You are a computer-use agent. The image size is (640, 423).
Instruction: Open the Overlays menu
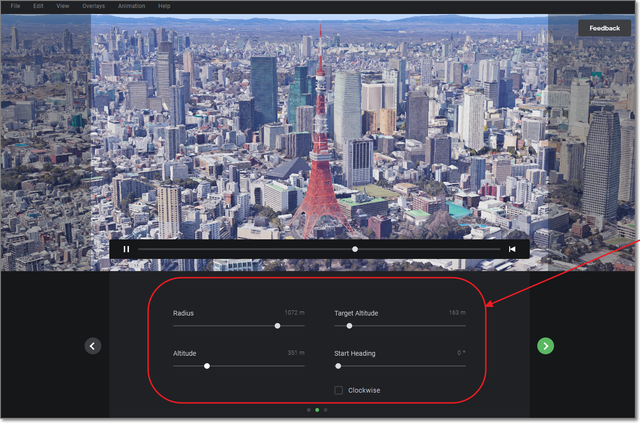point(94,6)
